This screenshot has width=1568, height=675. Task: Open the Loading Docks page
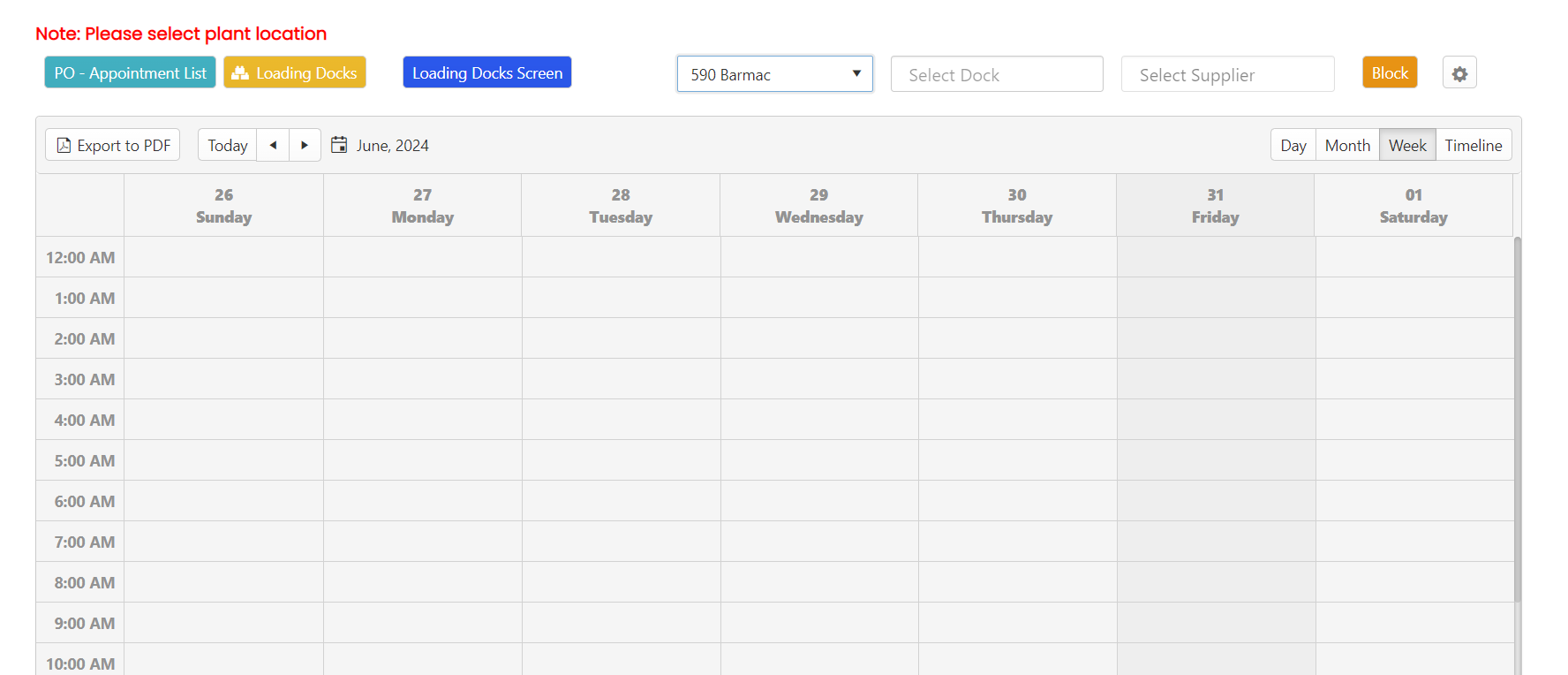pyautogui.click(x=294, y=72)
